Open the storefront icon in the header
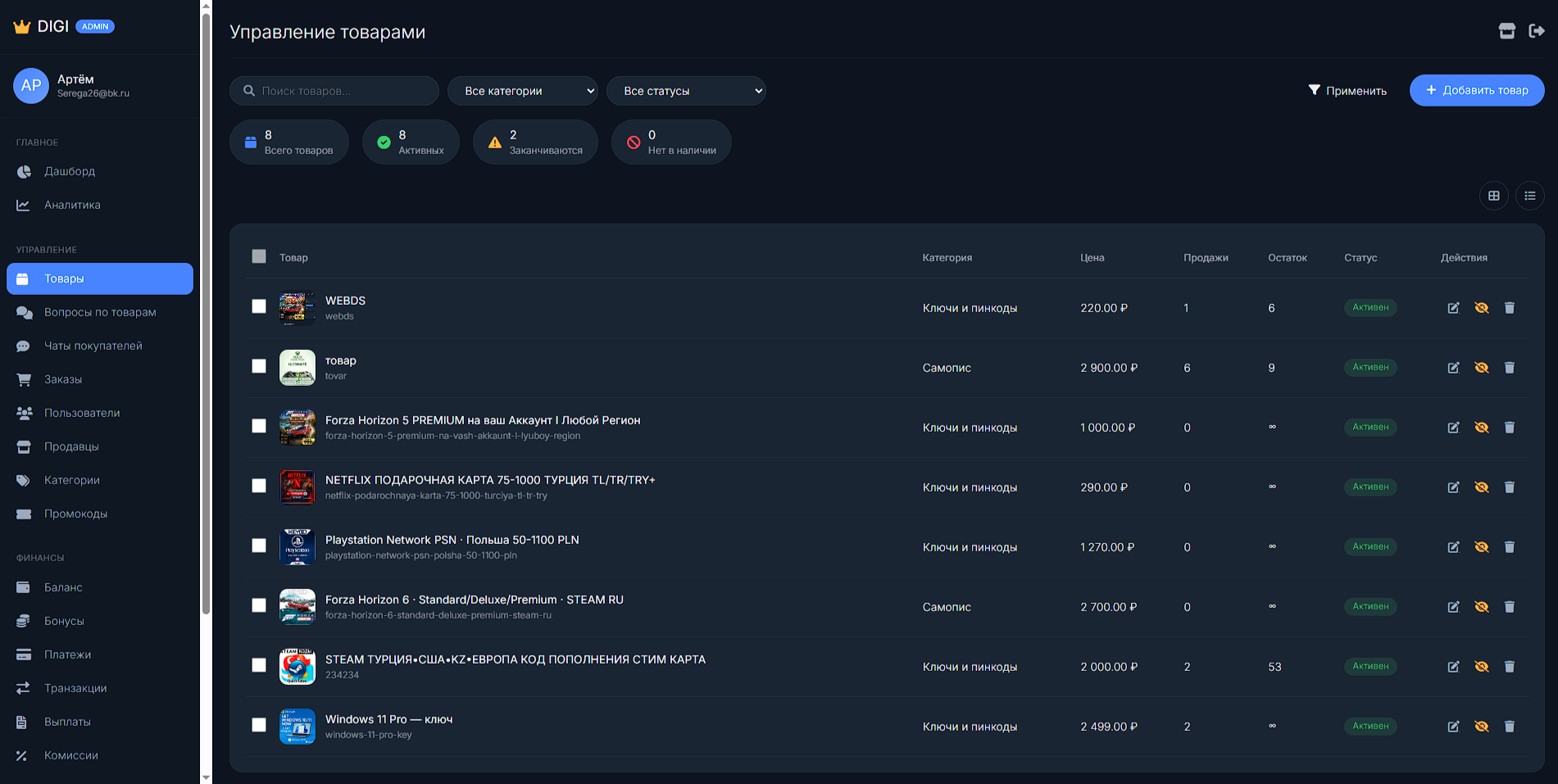 tap(1506, 31)
